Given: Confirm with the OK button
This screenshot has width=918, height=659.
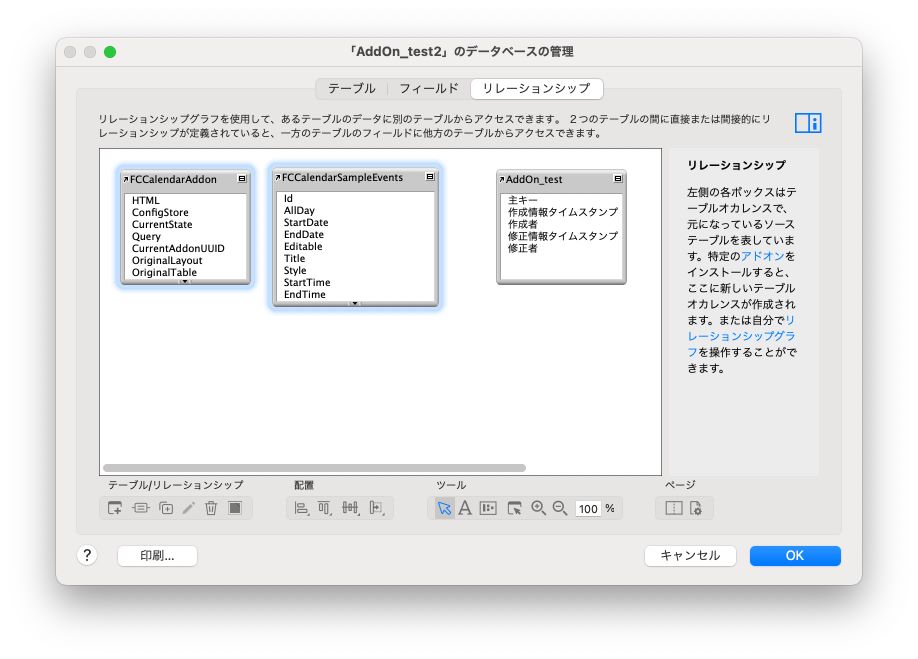Looking at the screenshot, I should click(x=795, y=555).
